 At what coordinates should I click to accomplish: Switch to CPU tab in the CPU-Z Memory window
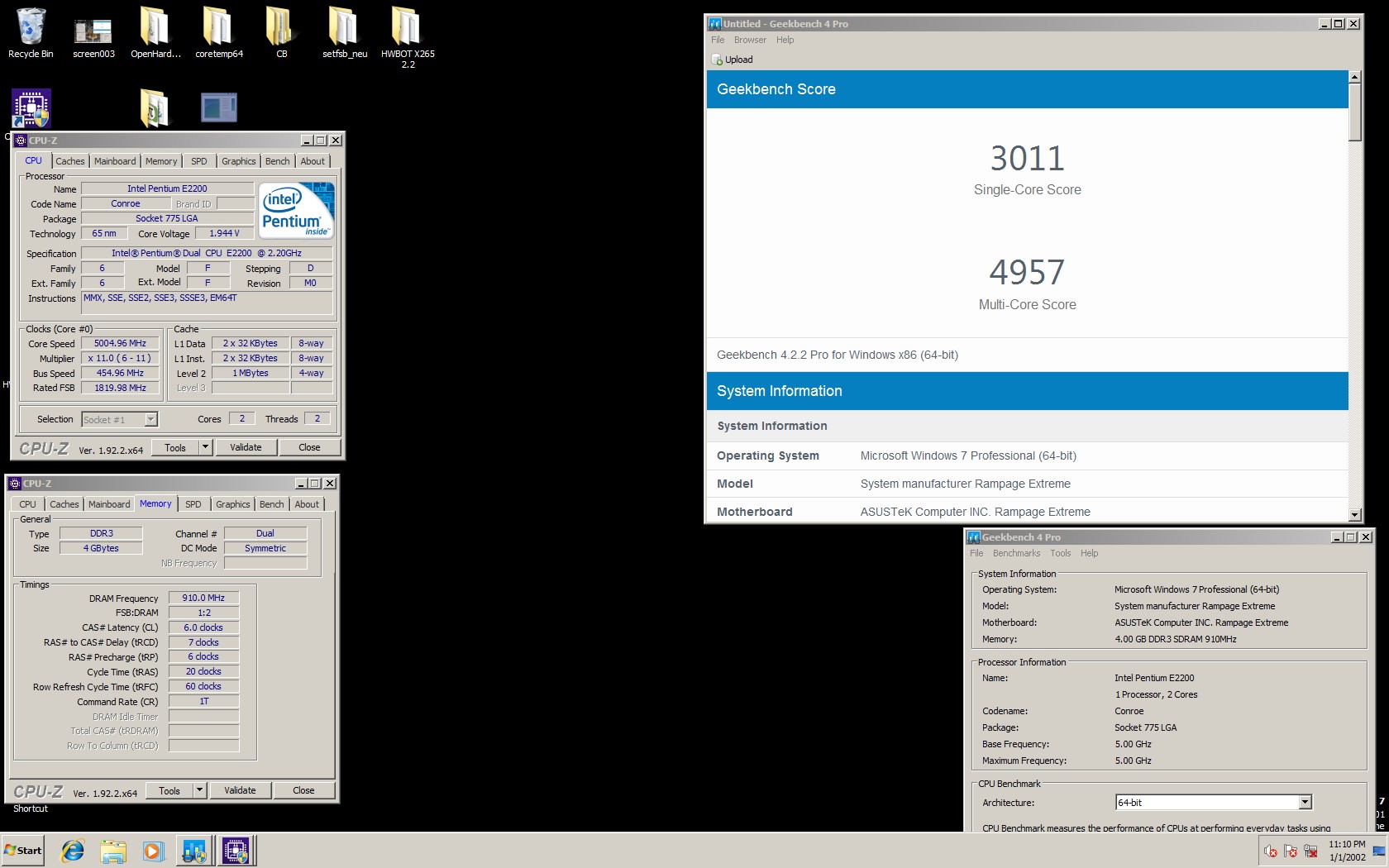(x=27, y=504)
